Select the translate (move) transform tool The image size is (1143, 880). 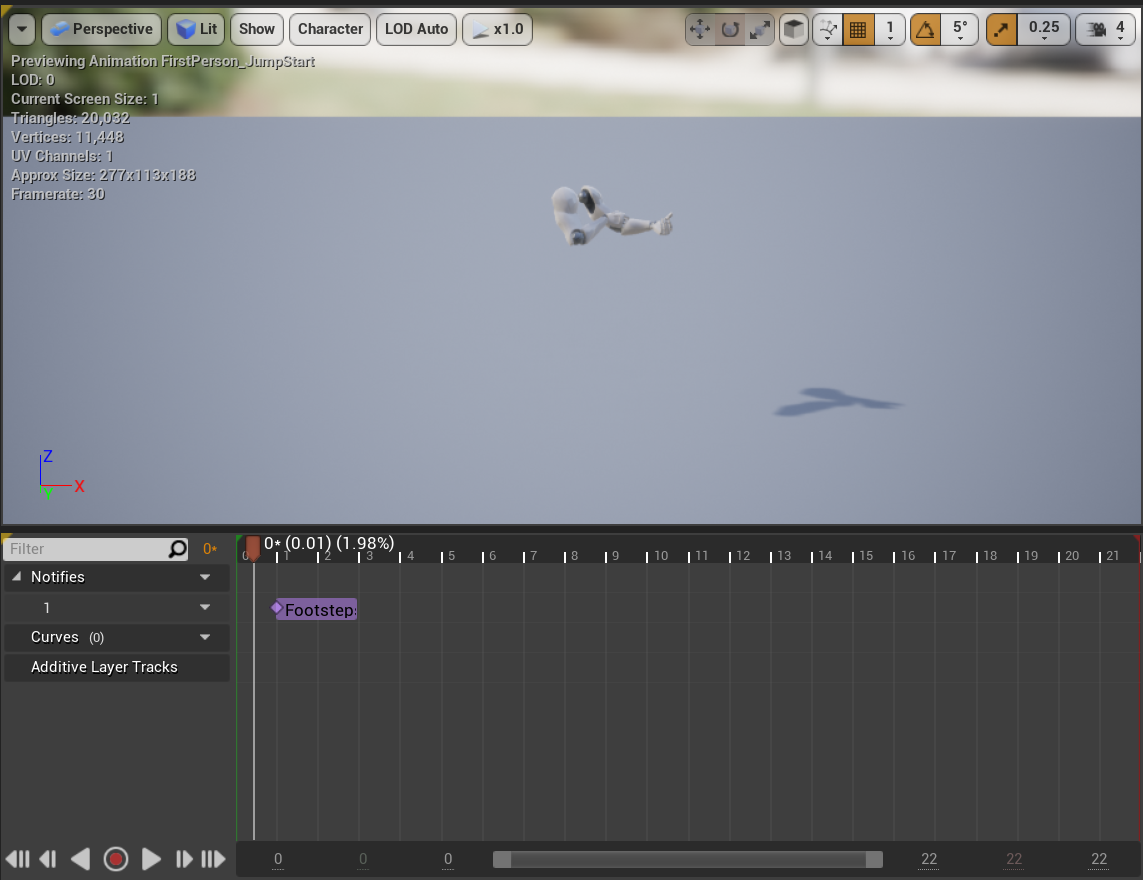[700, 30]
